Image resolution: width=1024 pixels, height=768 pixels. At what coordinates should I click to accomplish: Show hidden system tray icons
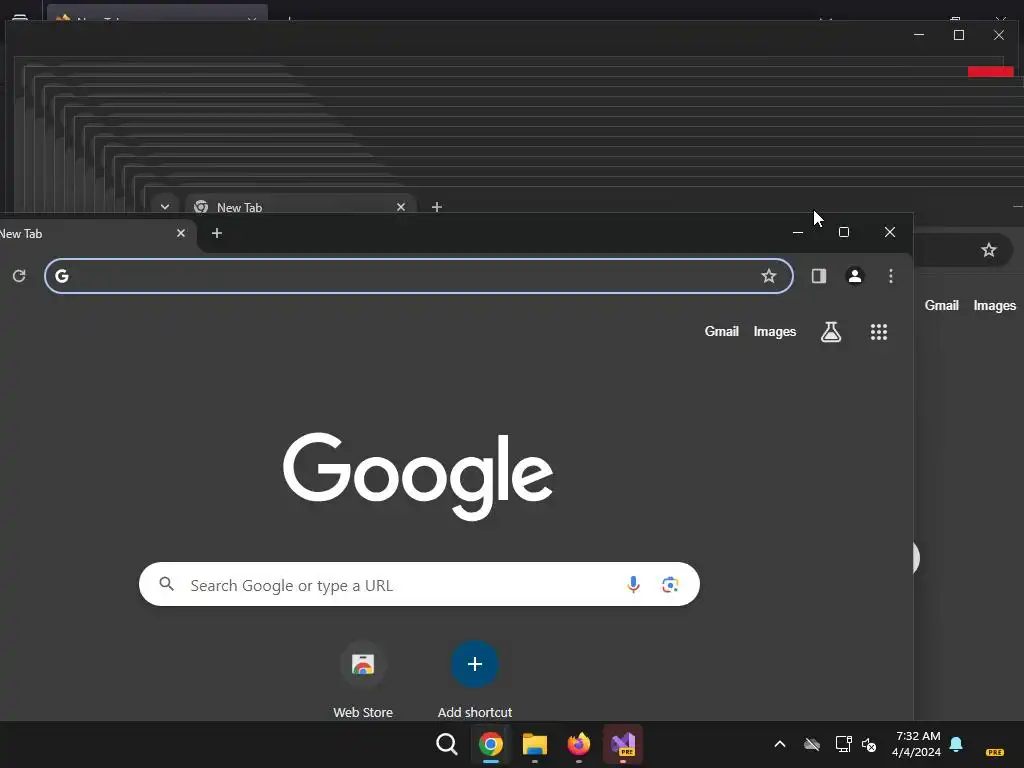[x=780, y=744]
